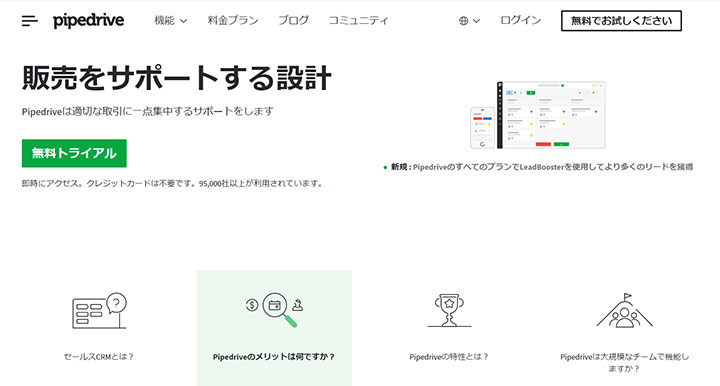
Task: Click the 販売をサポートする設計 heading
Action: click(x=177, y=78)
